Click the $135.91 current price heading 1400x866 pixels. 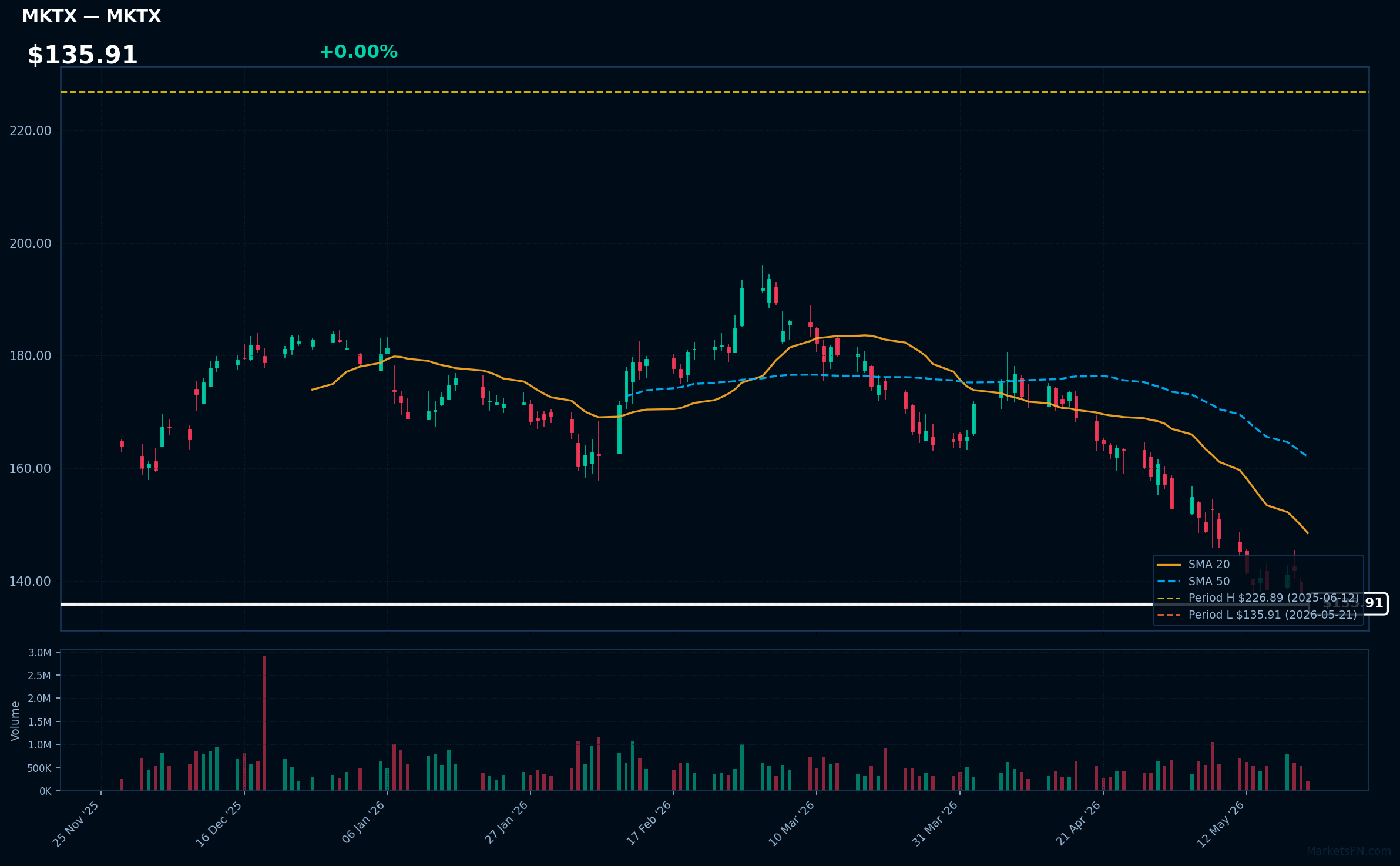click(x=82, y=55)
